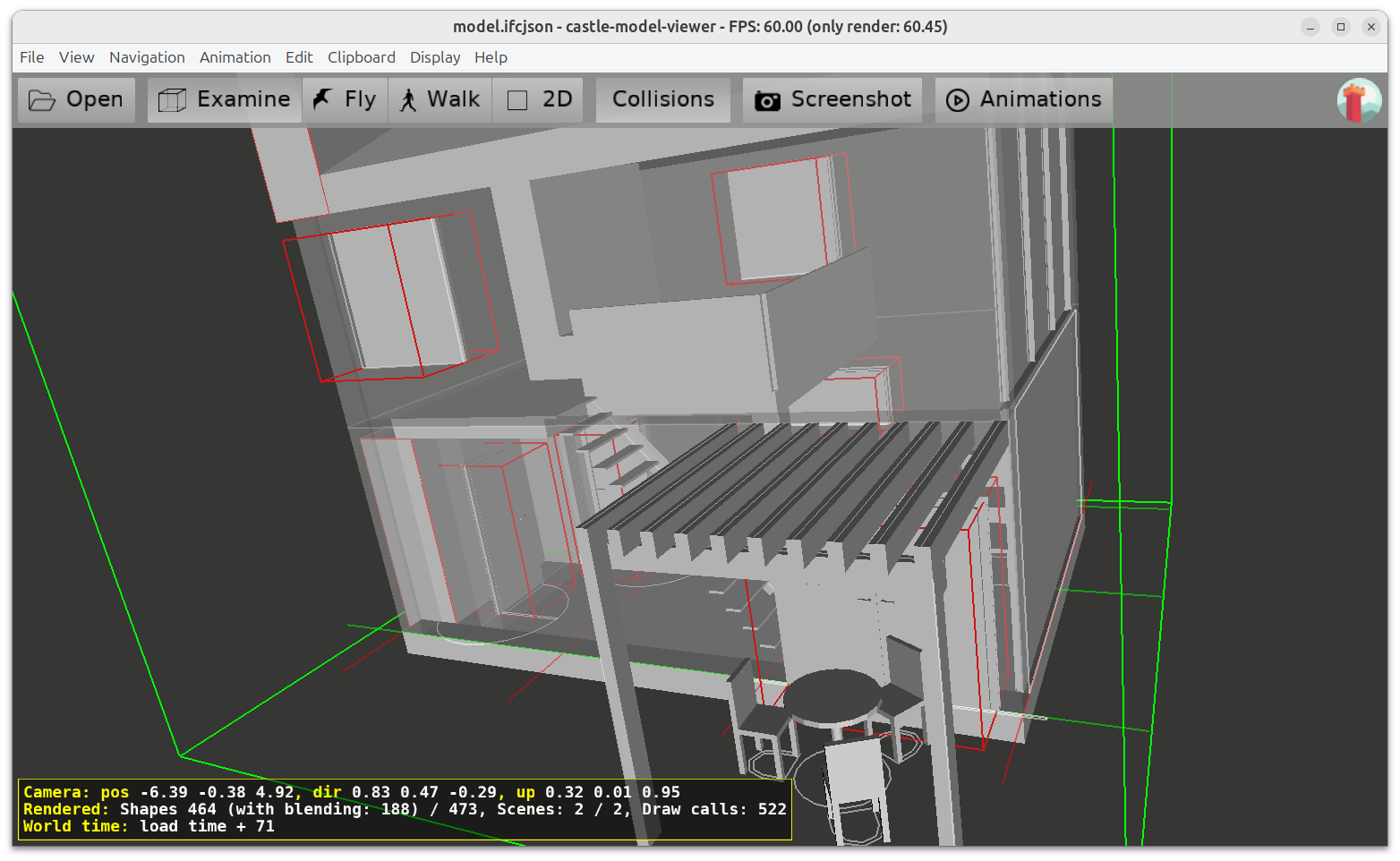Open the Edit menu

[299, 57]
